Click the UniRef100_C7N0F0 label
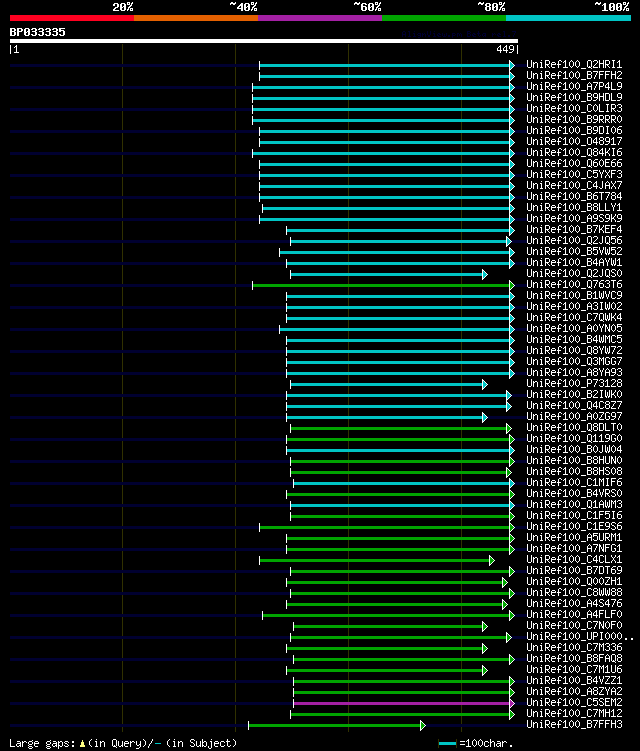Screen dimensions: 640x751 pyautogui.click(x=574, y=626)
